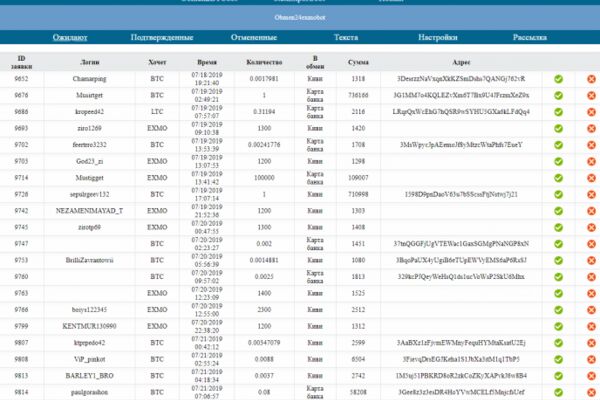The image size is (600, 400).
Task: Click the Хочет column header
Action: click(x=157, y=62)
